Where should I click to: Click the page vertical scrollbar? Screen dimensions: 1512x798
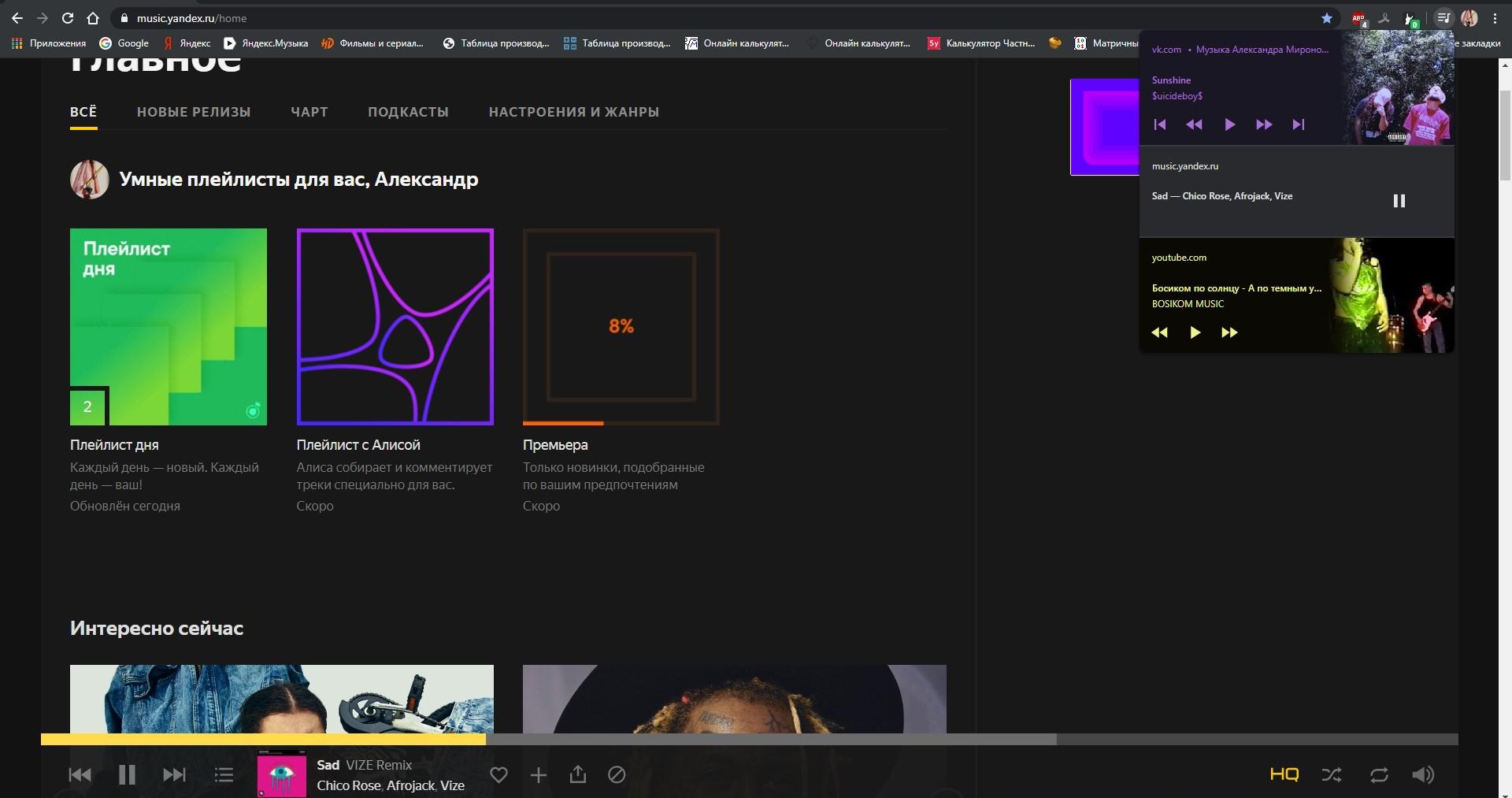1505,135
